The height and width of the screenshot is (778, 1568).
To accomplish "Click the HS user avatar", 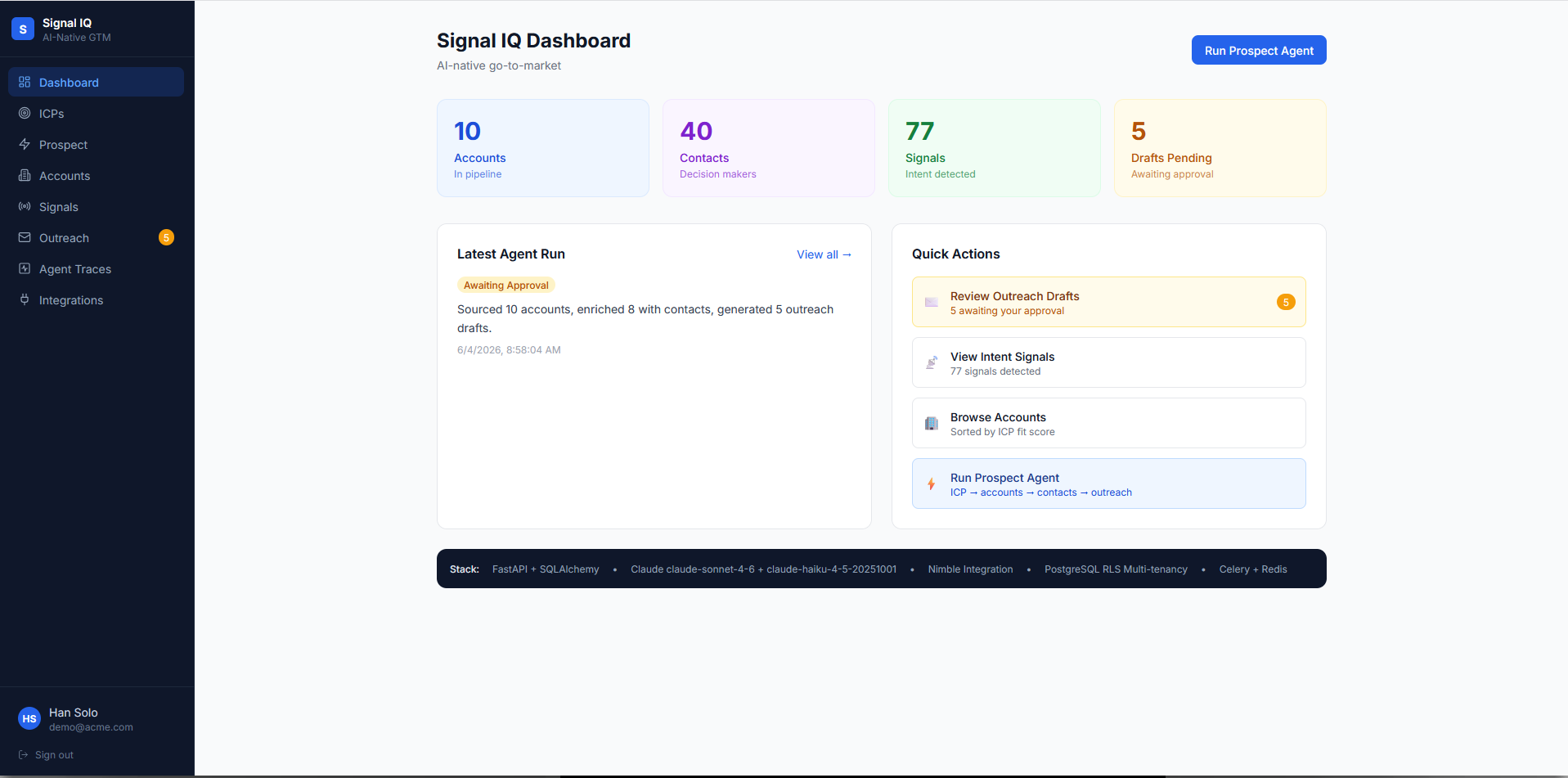I will pos(29,718).
